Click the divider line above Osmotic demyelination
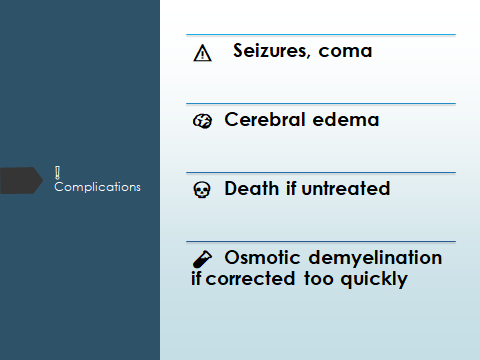 [x=321, y=241]
